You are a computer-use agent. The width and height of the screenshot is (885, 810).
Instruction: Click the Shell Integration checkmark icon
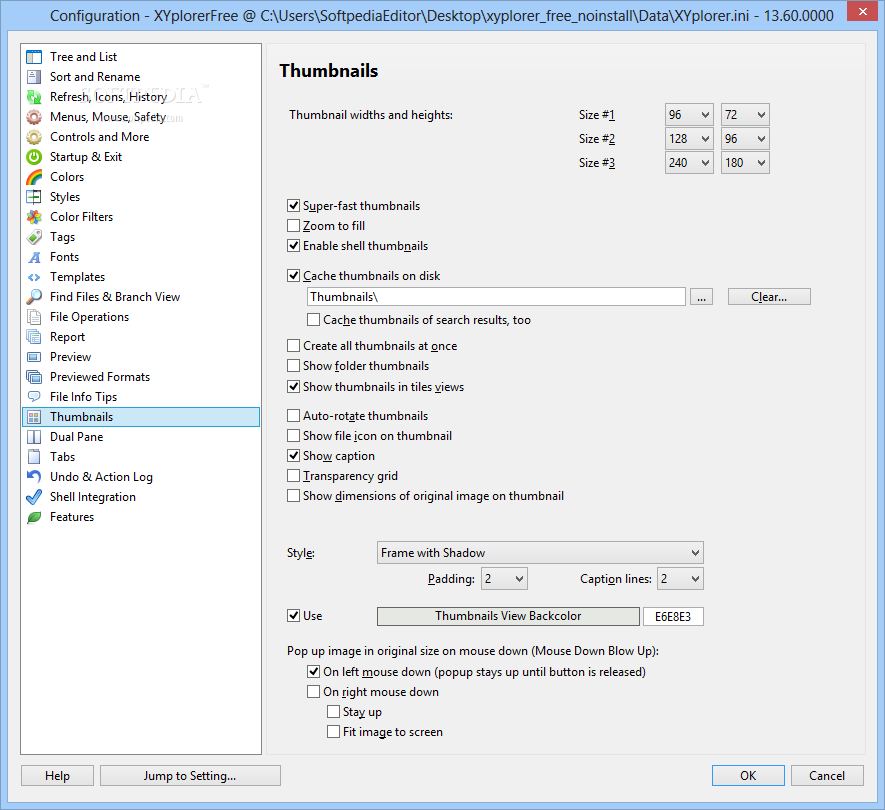34,497
